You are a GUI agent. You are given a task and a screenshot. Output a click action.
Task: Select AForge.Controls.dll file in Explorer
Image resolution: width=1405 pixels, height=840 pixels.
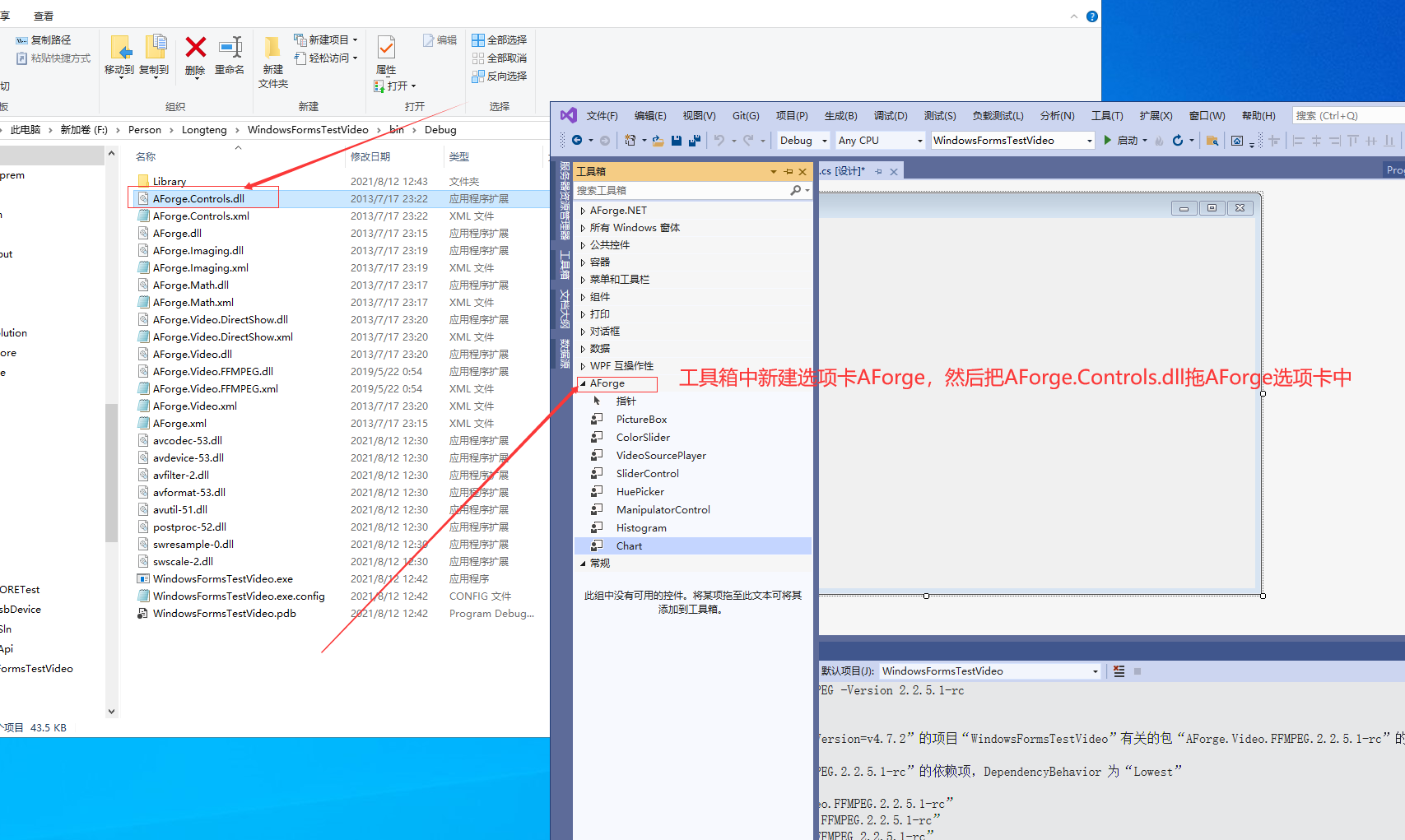pyautogui.click(x=198, y=199)
